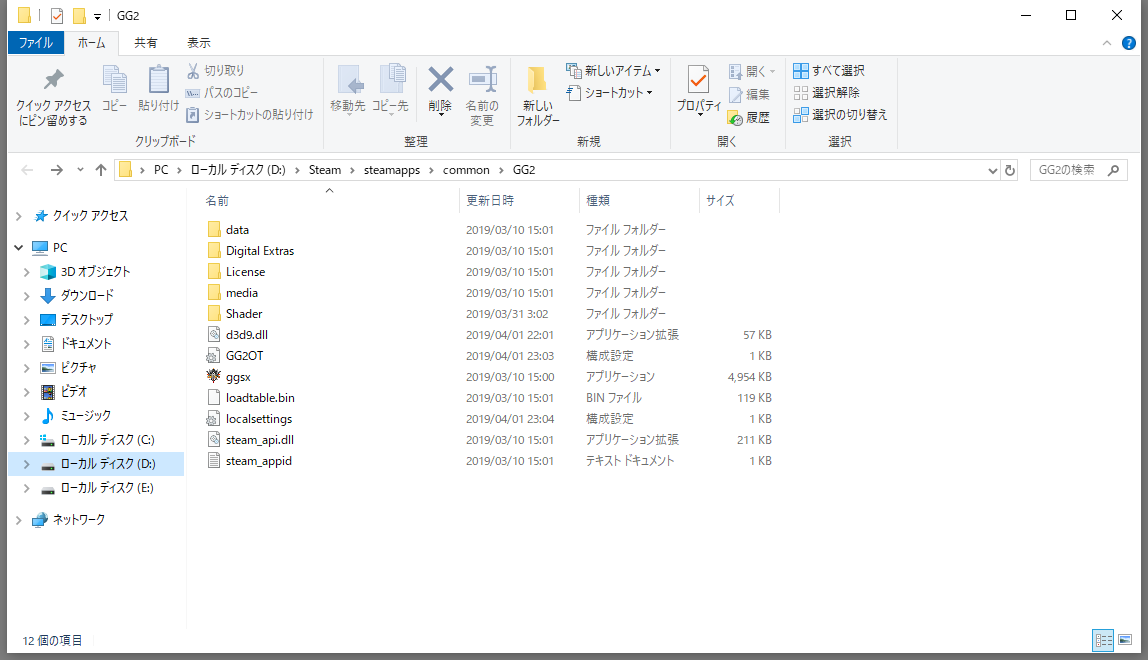Click the ggsx application file
The image size is (1148, 660).
(239, 377)
